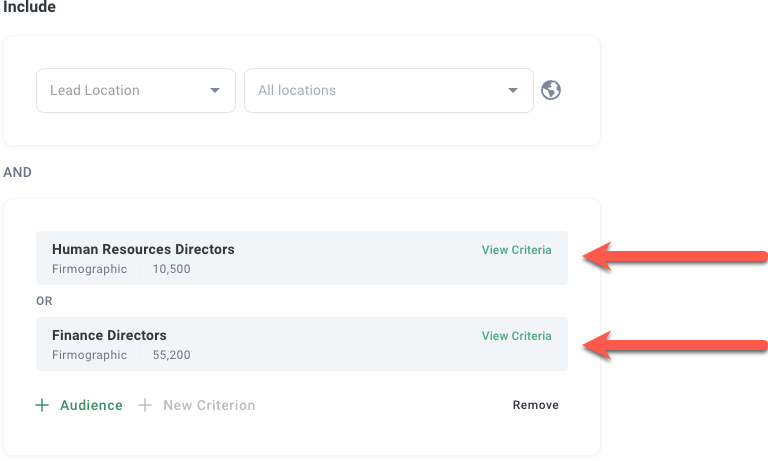Image resolution: width=768 pixels, height=461 pixels.
Task: Click the 10,500 lead count
Action: 171,269
